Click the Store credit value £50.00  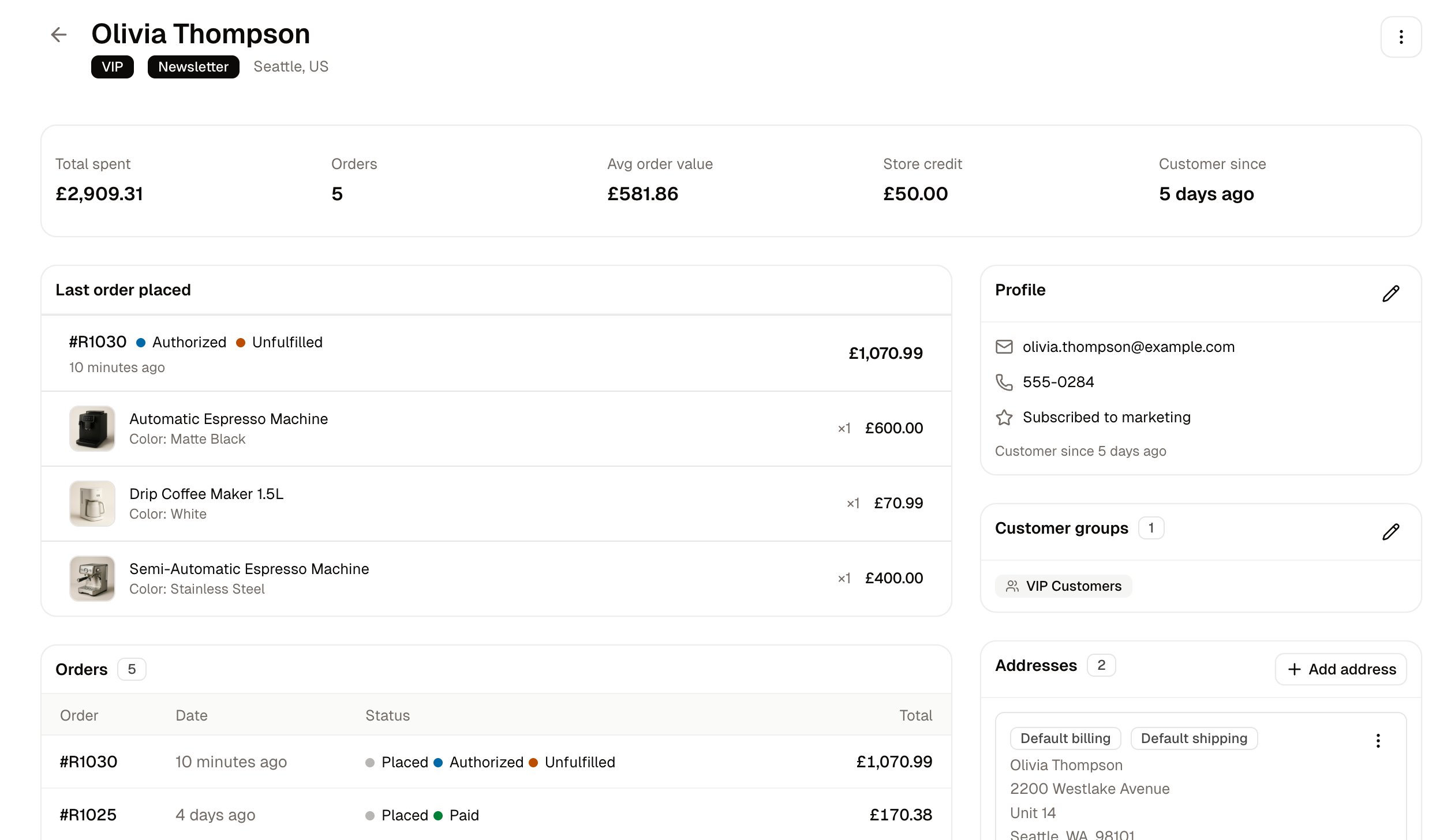click(x=915, y=194)
